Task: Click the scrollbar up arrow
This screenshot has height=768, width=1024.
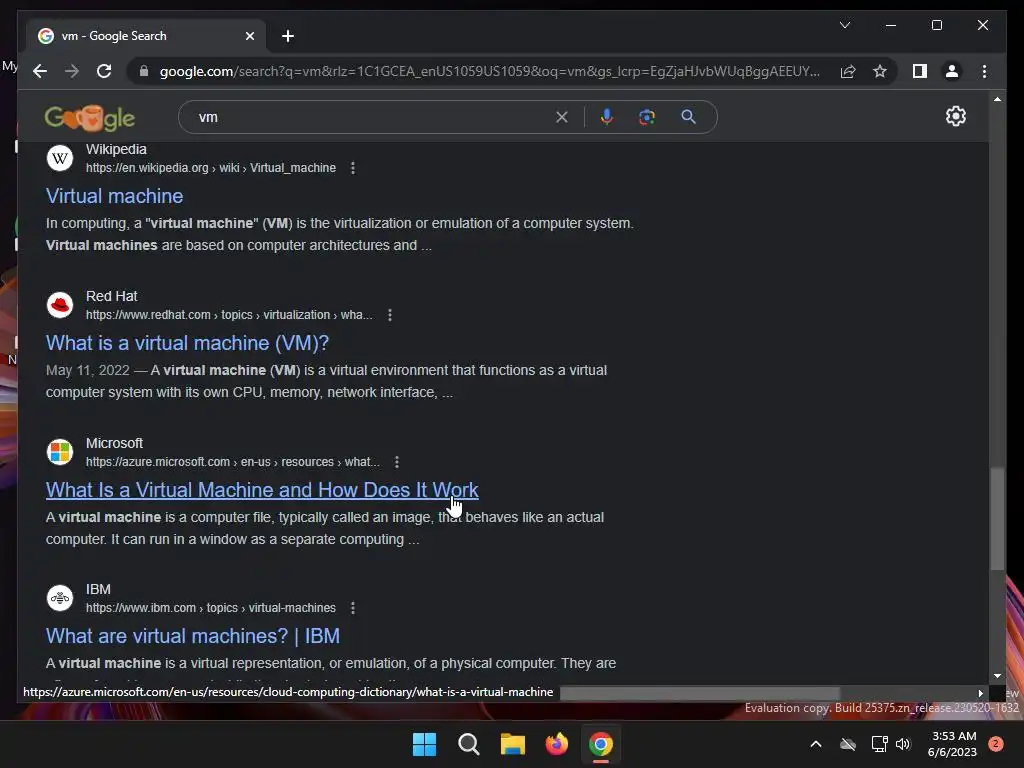Action: click(997, 99)
